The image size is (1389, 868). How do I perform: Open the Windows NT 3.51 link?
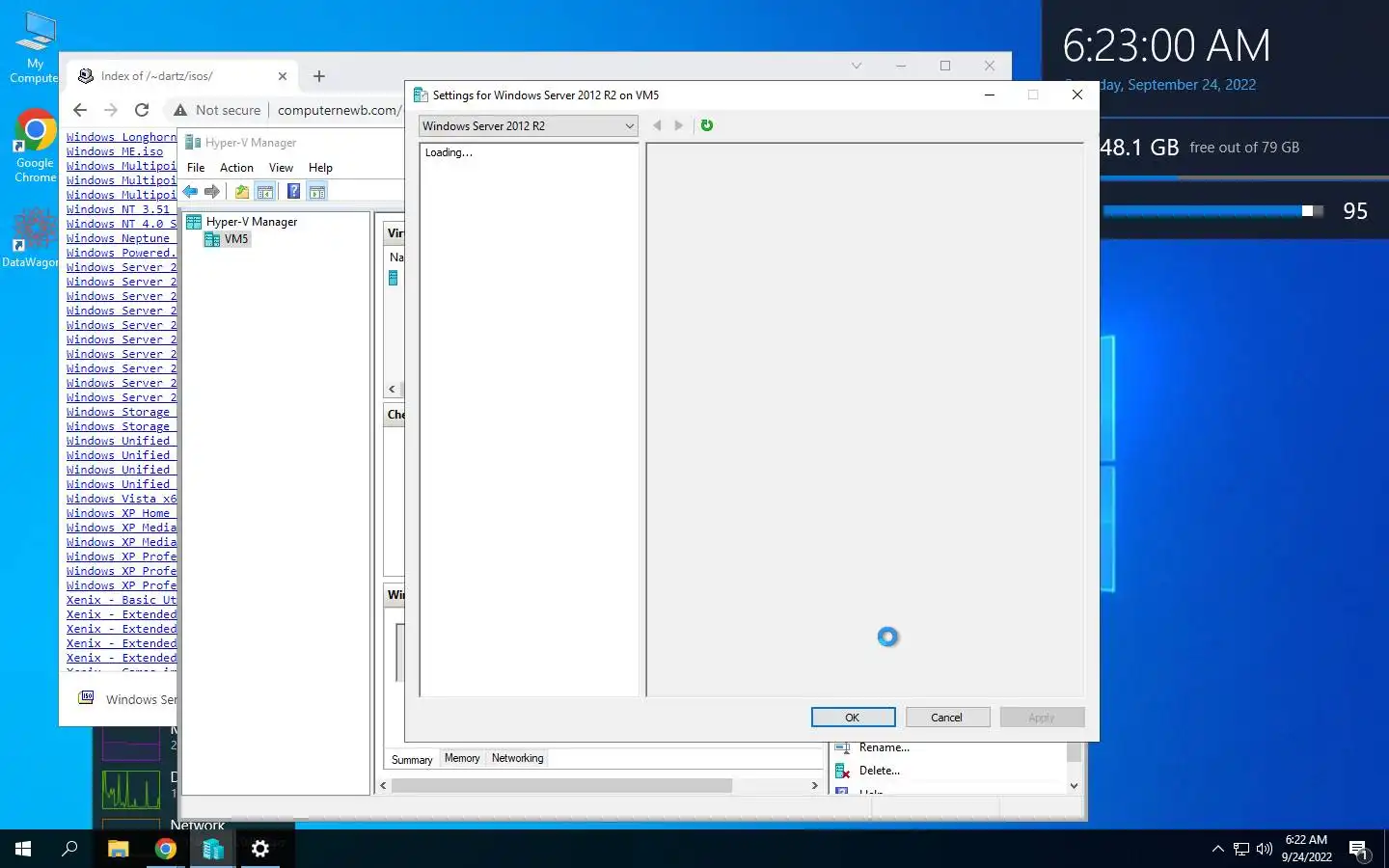(118, 209)
